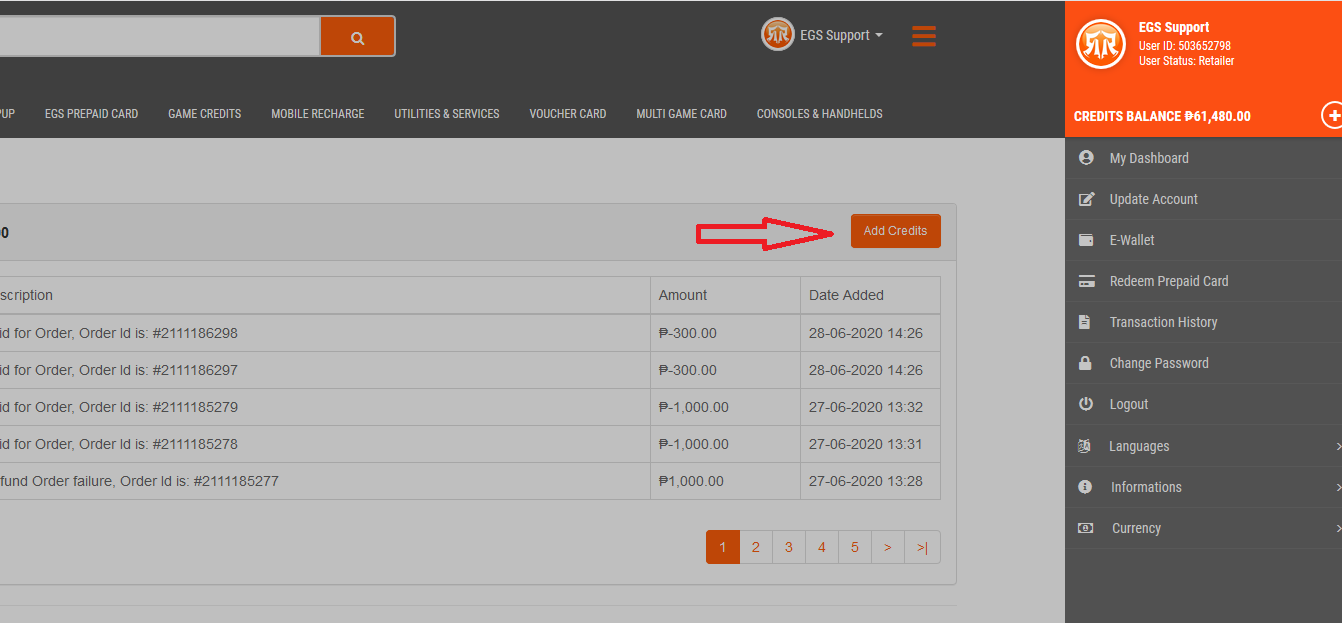The width and height of the screenshot is (1342, 623).
Task: Open the hamburger menu icon
Action: tap(924, 37)
